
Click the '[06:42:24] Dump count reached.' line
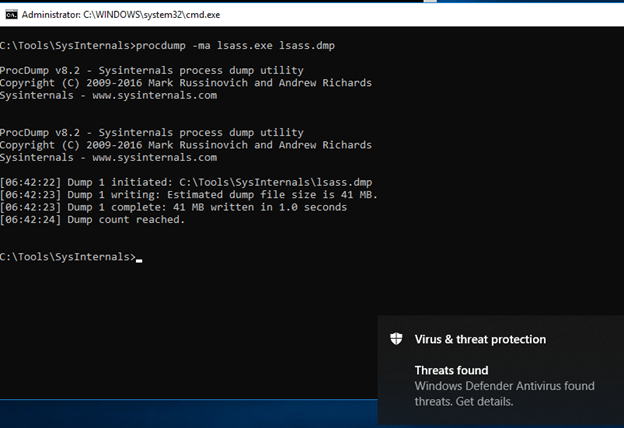92,220
